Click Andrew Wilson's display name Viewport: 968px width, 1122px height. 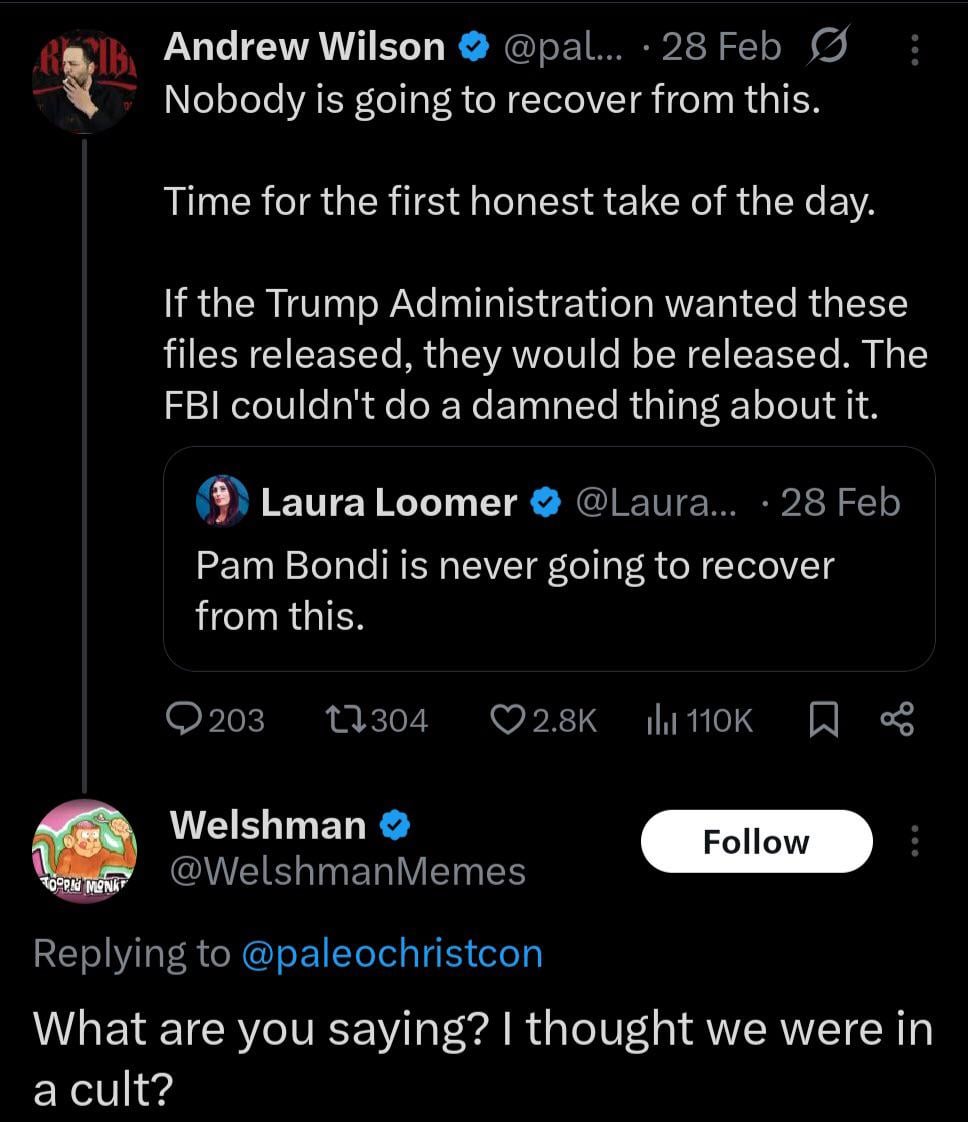(304, 47)
